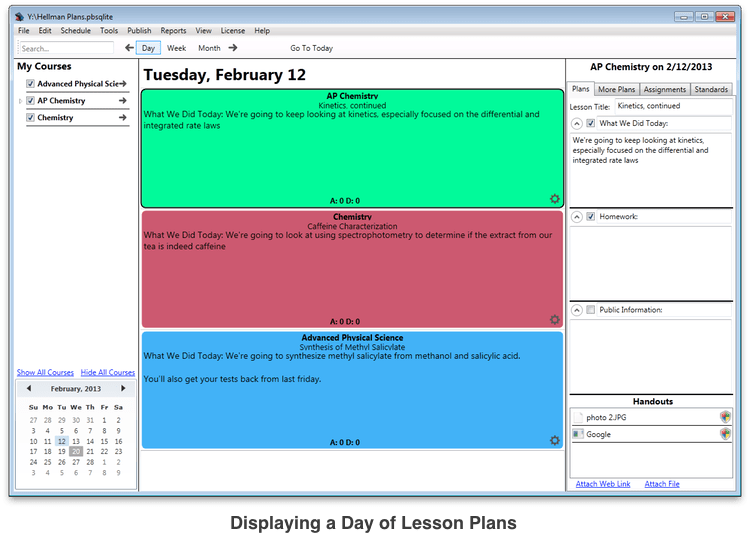Click shield icon beside photo 2.JPG handout
This screenshot has width=750, height=540.
[725, 417]
